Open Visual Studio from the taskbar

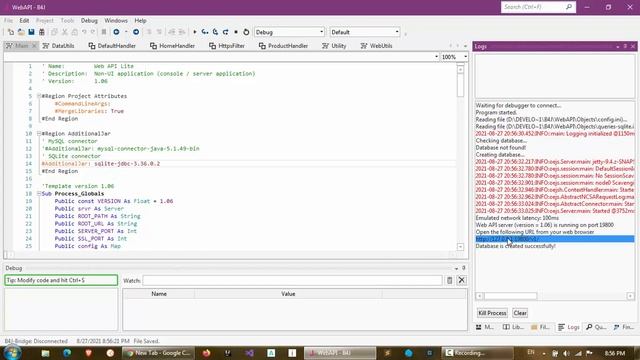(x=250, y=353)
